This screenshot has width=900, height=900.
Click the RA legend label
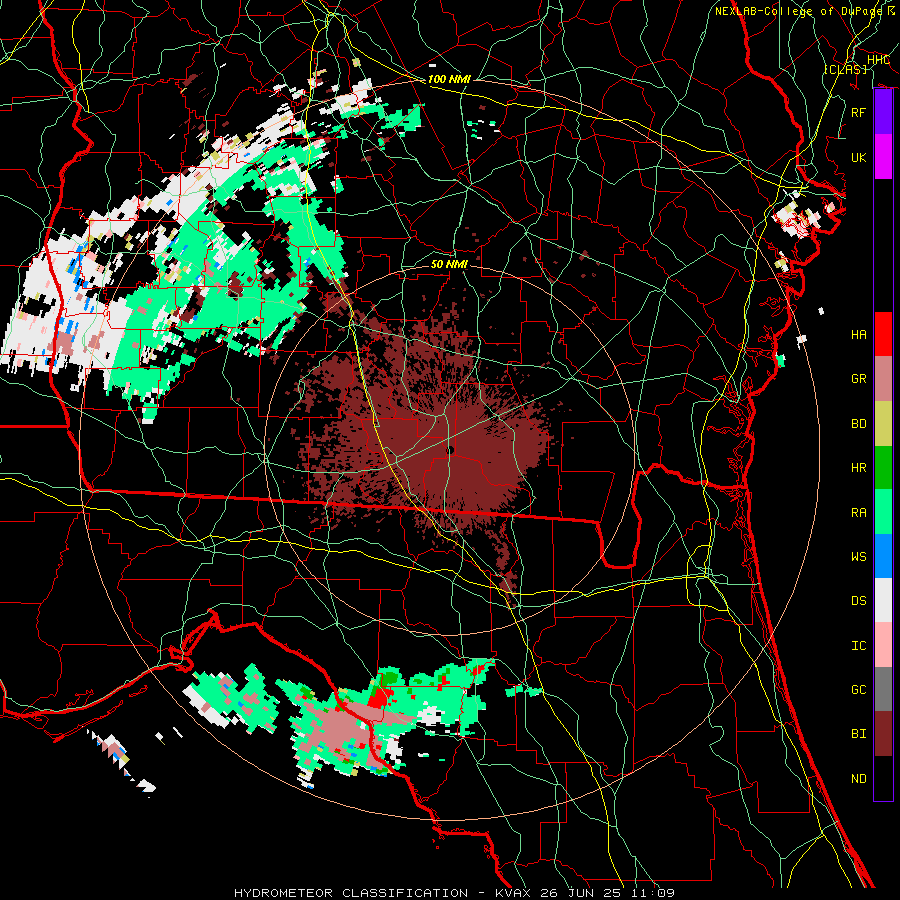pyautogui.click(x=859, y=512)
